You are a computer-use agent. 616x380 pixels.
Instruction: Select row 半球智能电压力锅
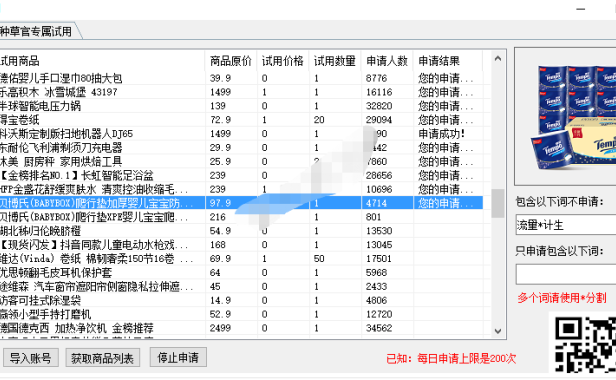click(x=241, y=106)
